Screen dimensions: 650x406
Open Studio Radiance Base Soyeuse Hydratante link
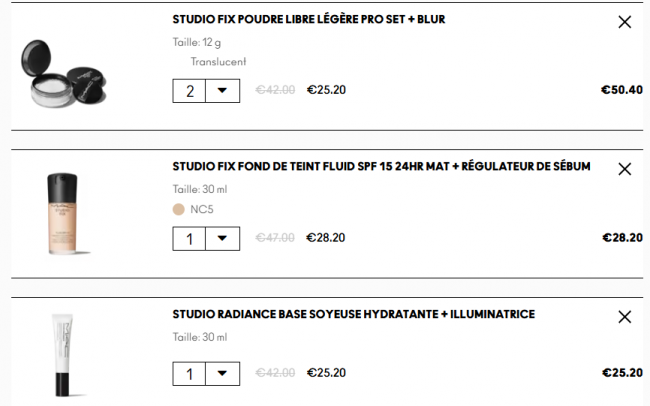353,314
